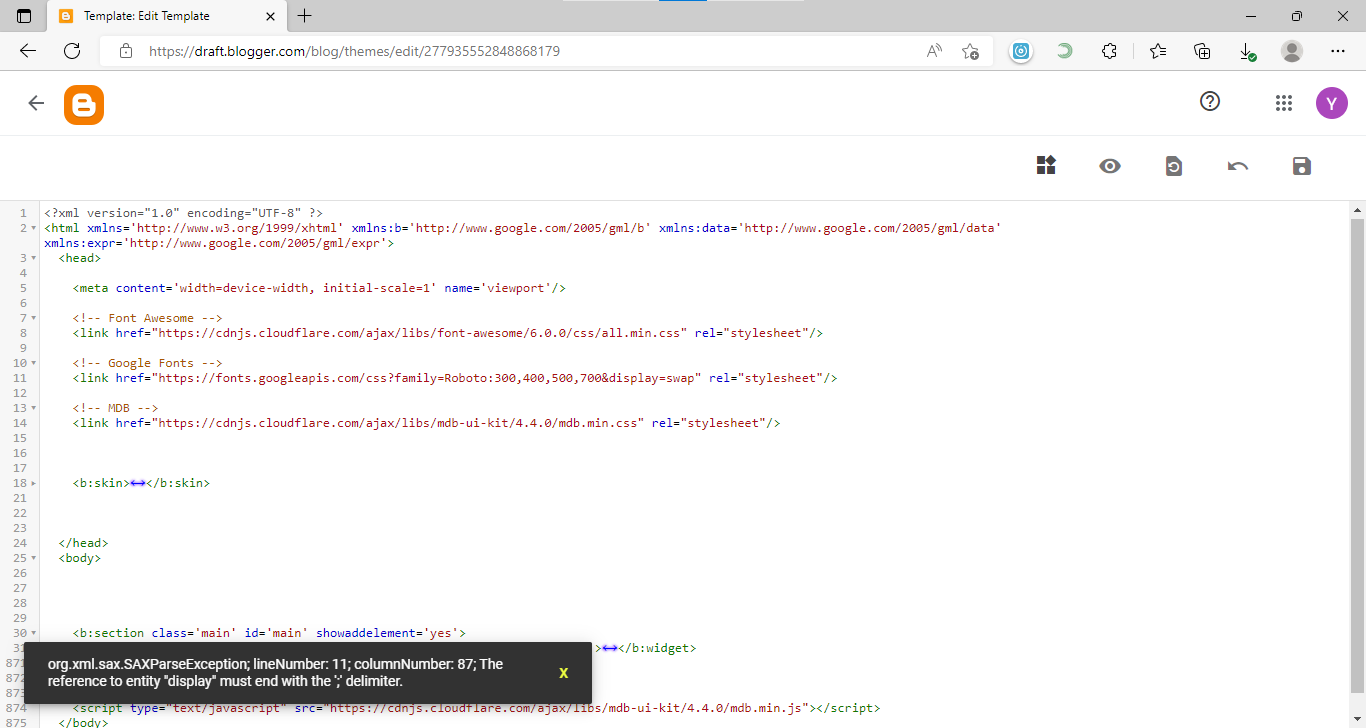1366x728 pixels.
Task: Toggle the fold arrow on line 7
Action: click(x=33, y=318)
